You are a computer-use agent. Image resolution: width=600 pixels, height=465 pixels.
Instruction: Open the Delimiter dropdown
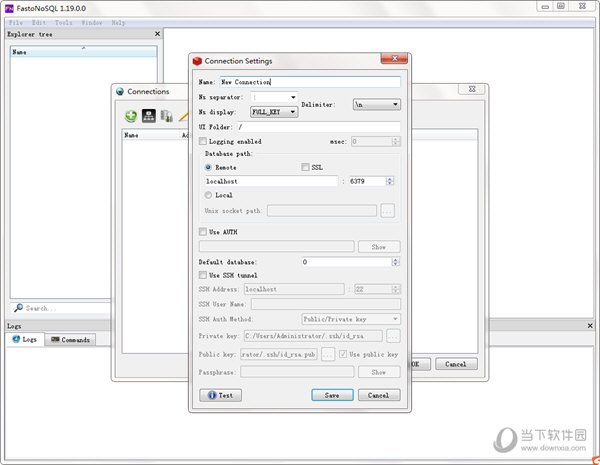(377, 104)
